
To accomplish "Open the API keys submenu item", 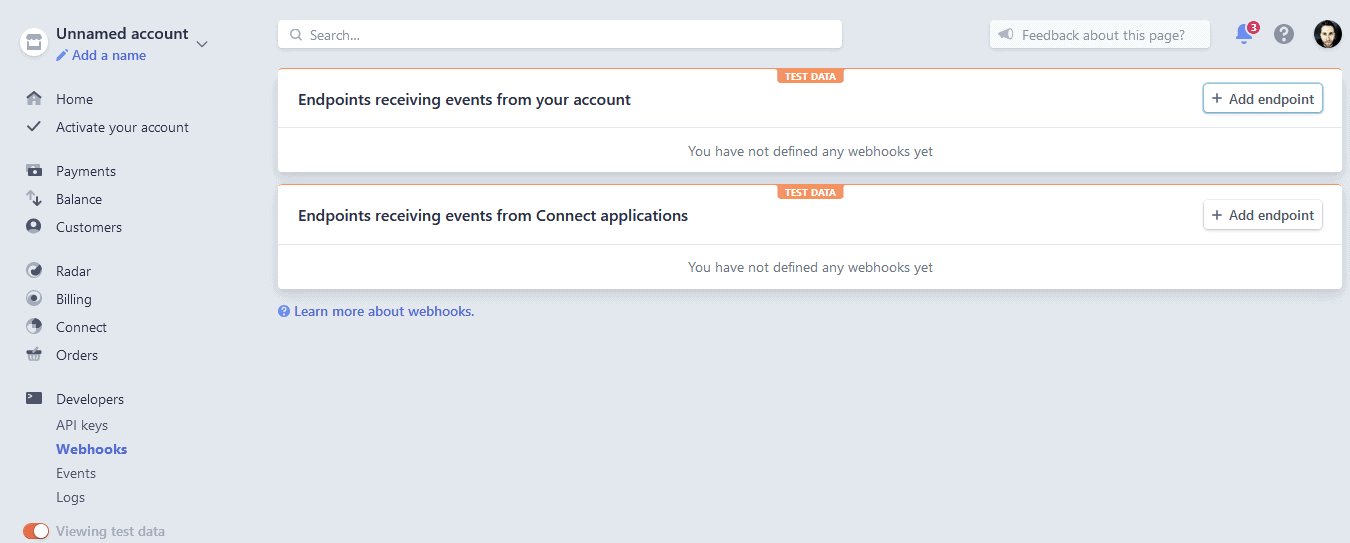I will click(82, 425).
